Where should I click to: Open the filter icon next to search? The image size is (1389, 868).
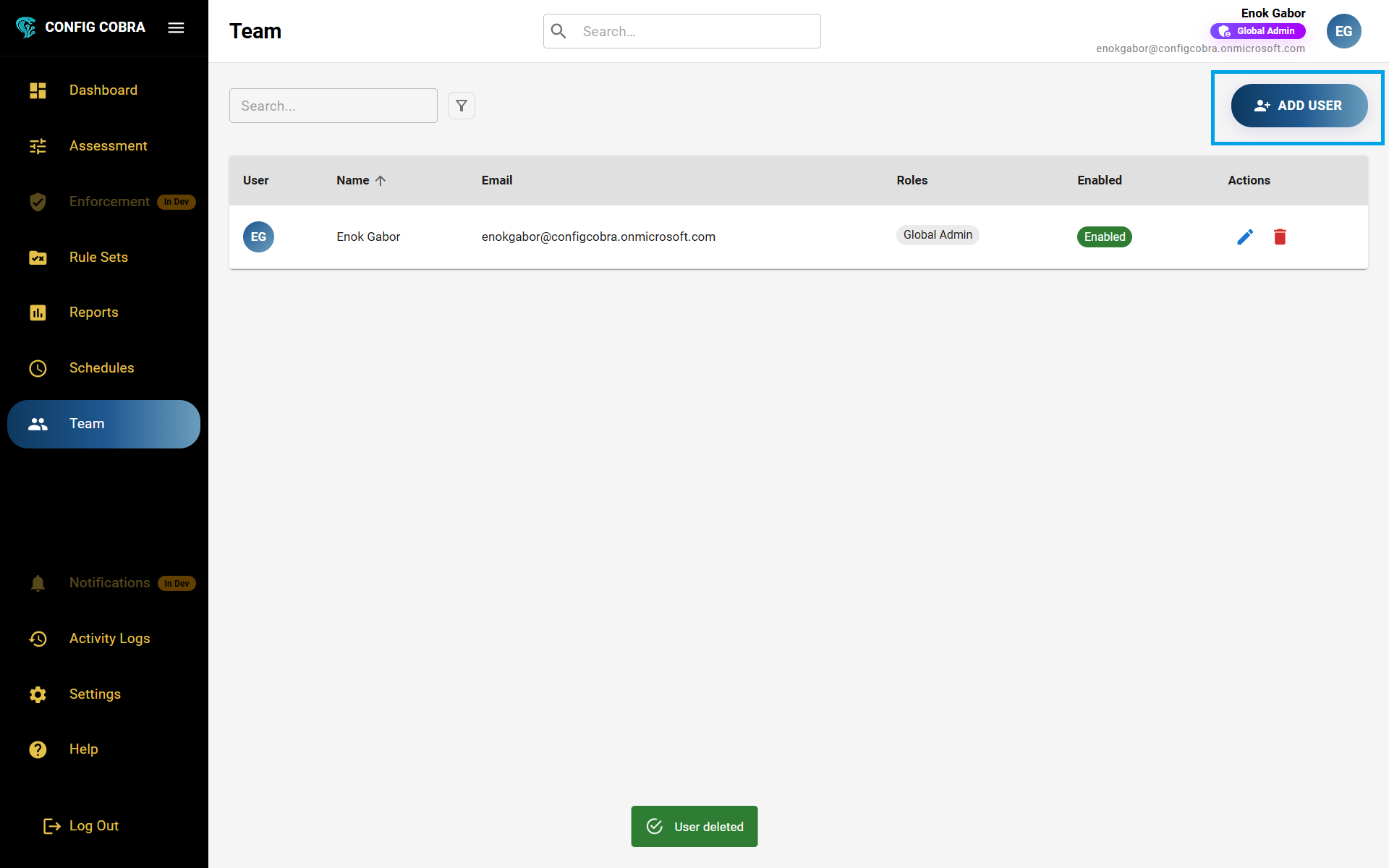(462, 106)
